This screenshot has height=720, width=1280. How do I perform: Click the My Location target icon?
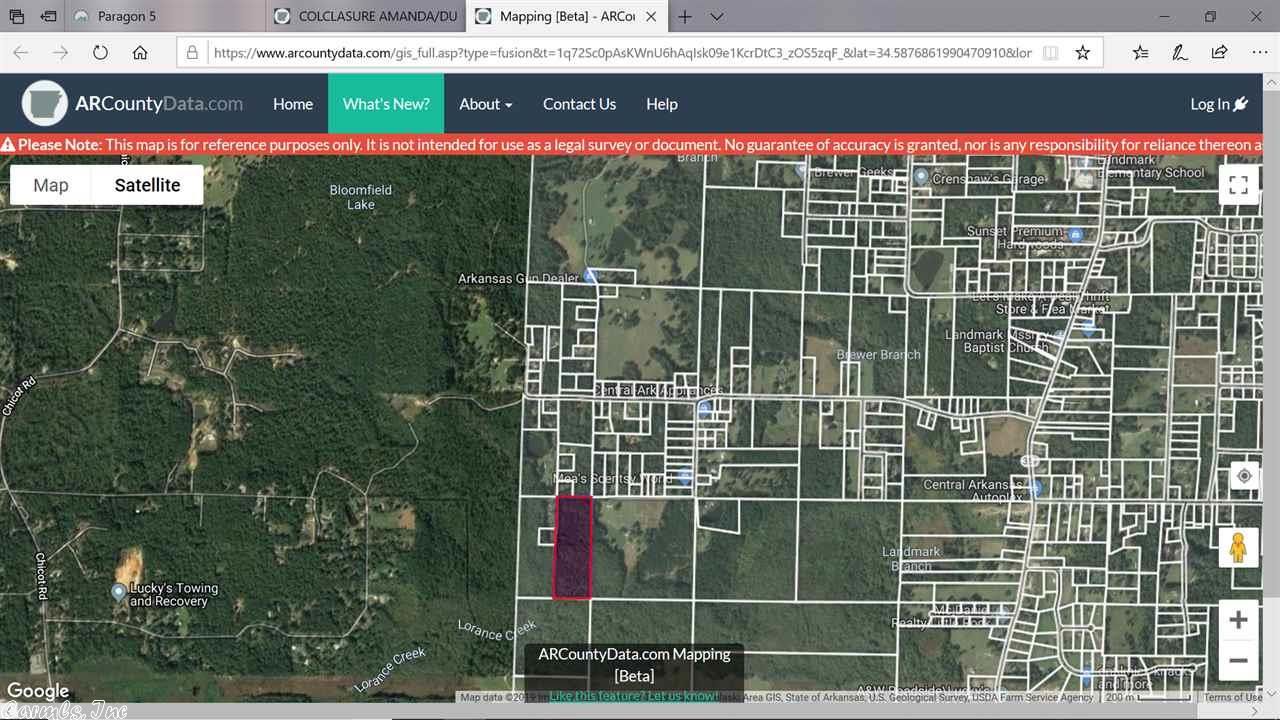click(1243, 476)
